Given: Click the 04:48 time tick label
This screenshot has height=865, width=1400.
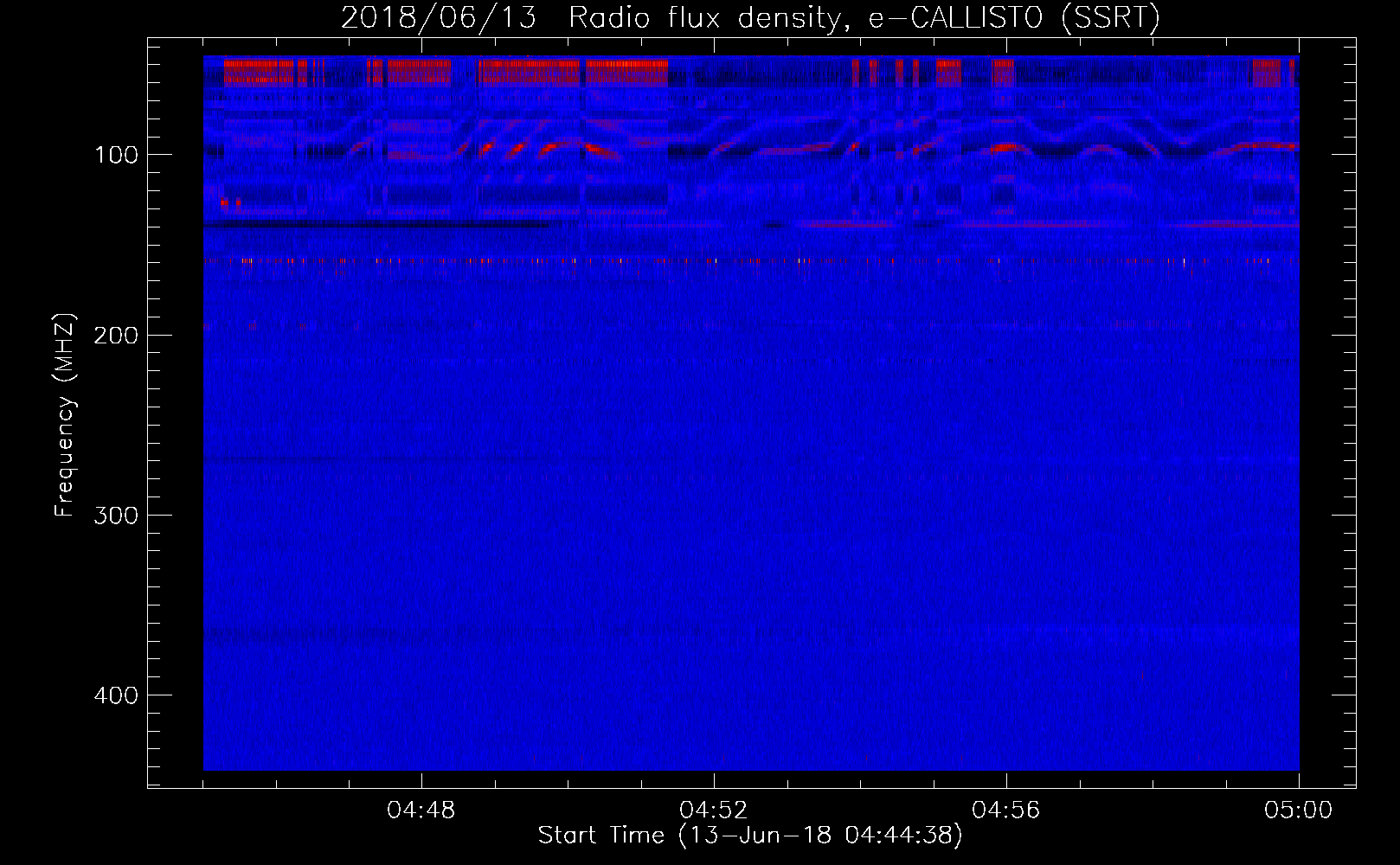Looking at the screenshot, I should click(421, 811).
